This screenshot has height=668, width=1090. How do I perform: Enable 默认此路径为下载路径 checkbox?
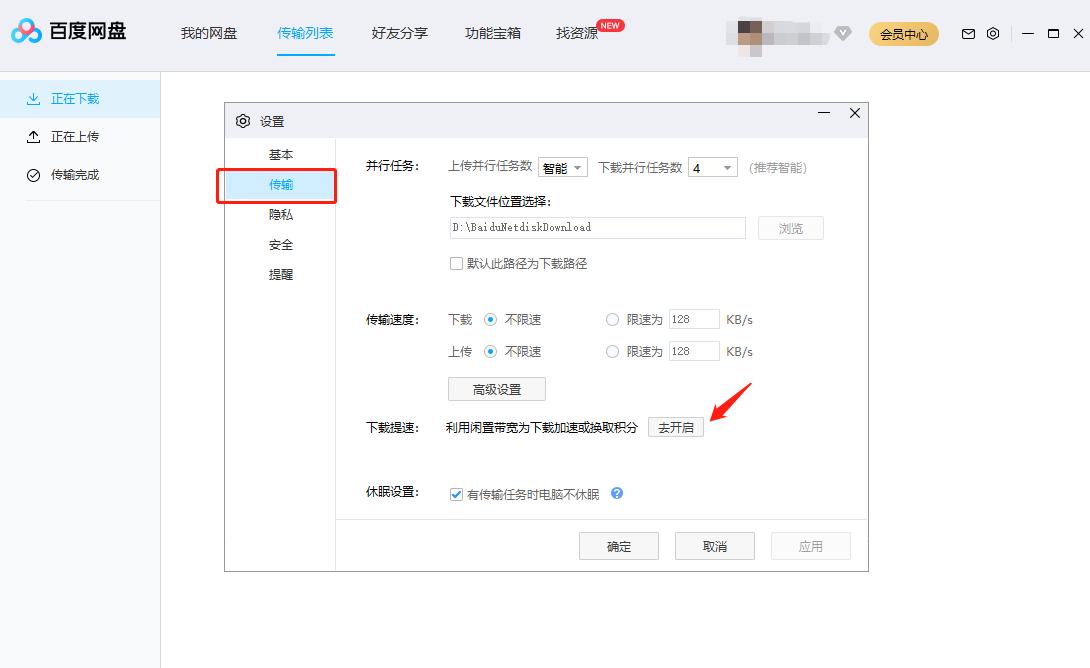coord(456,262)
